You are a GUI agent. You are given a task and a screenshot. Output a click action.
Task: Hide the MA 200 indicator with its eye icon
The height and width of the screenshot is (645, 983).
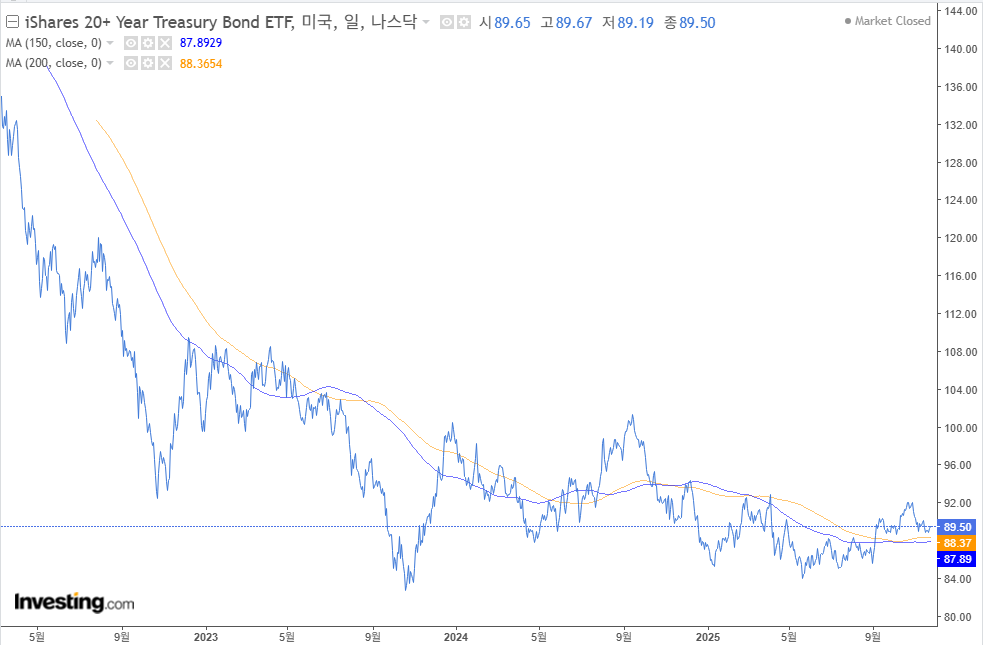pyautogui.click(x=130, y=63)
